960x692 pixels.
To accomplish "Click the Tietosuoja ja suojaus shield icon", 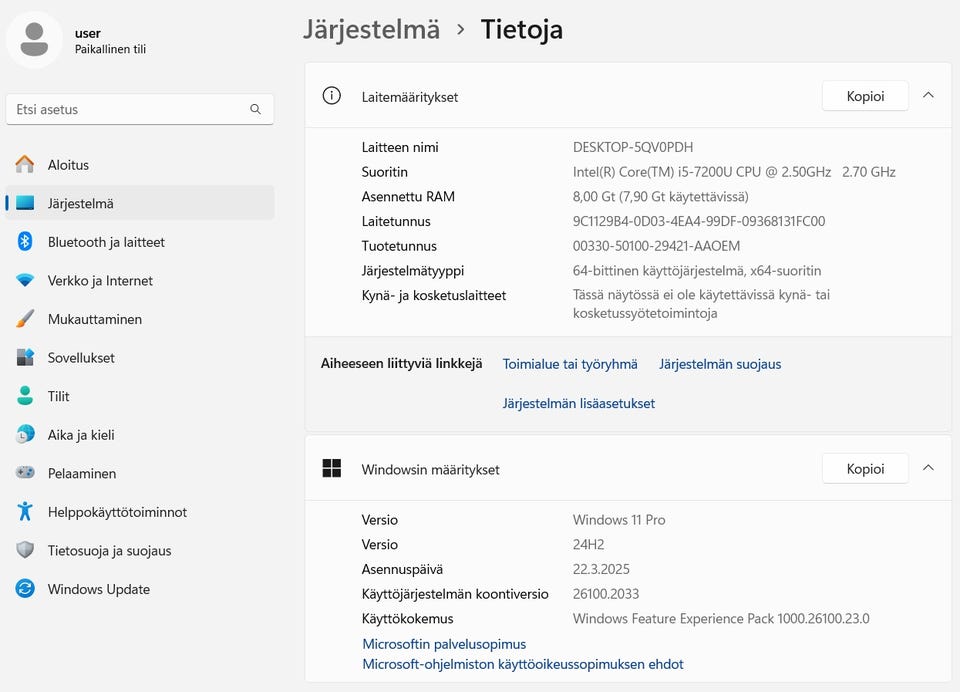I will pyautogui.click(x=25, y=551).
